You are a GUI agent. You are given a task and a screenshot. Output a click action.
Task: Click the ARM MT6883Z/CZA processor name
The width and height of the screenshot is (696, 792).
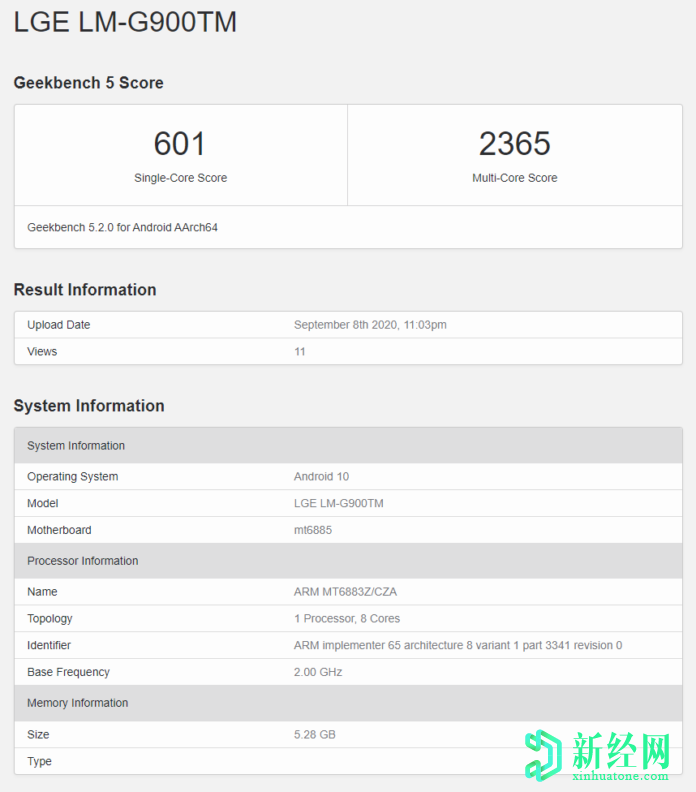(345, 592)
